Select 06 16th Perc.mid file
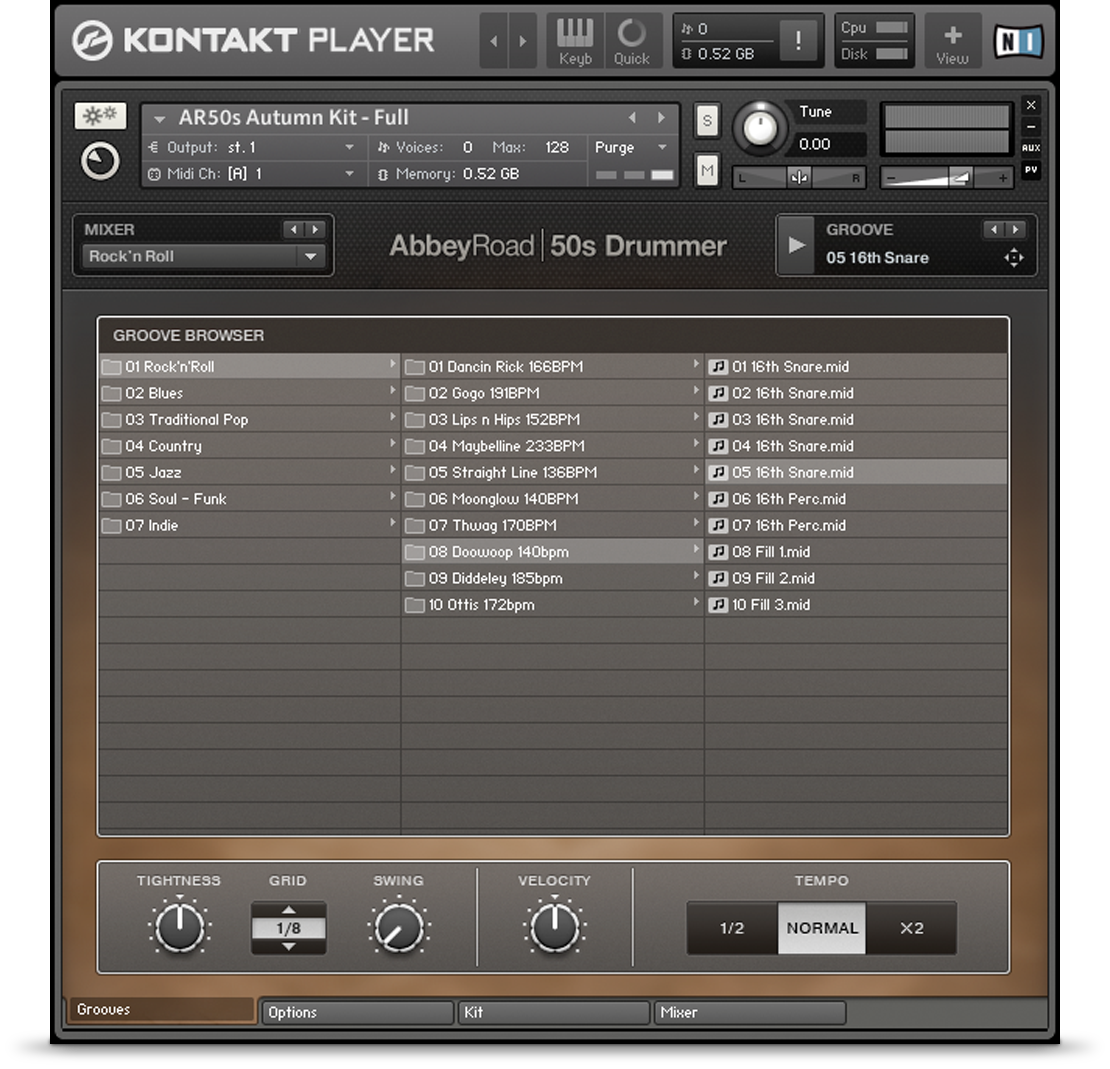 [856, 499]
